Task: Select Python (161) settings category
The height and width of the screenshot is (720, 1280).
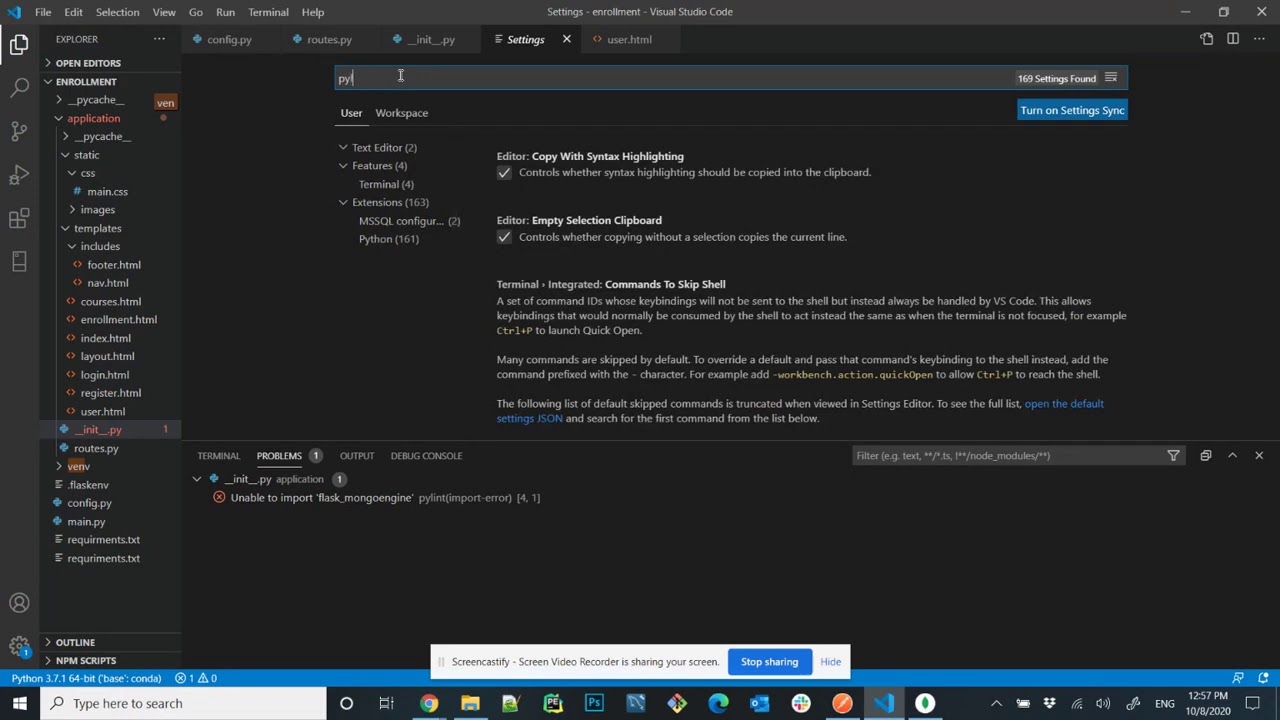Action: (388, 239)
